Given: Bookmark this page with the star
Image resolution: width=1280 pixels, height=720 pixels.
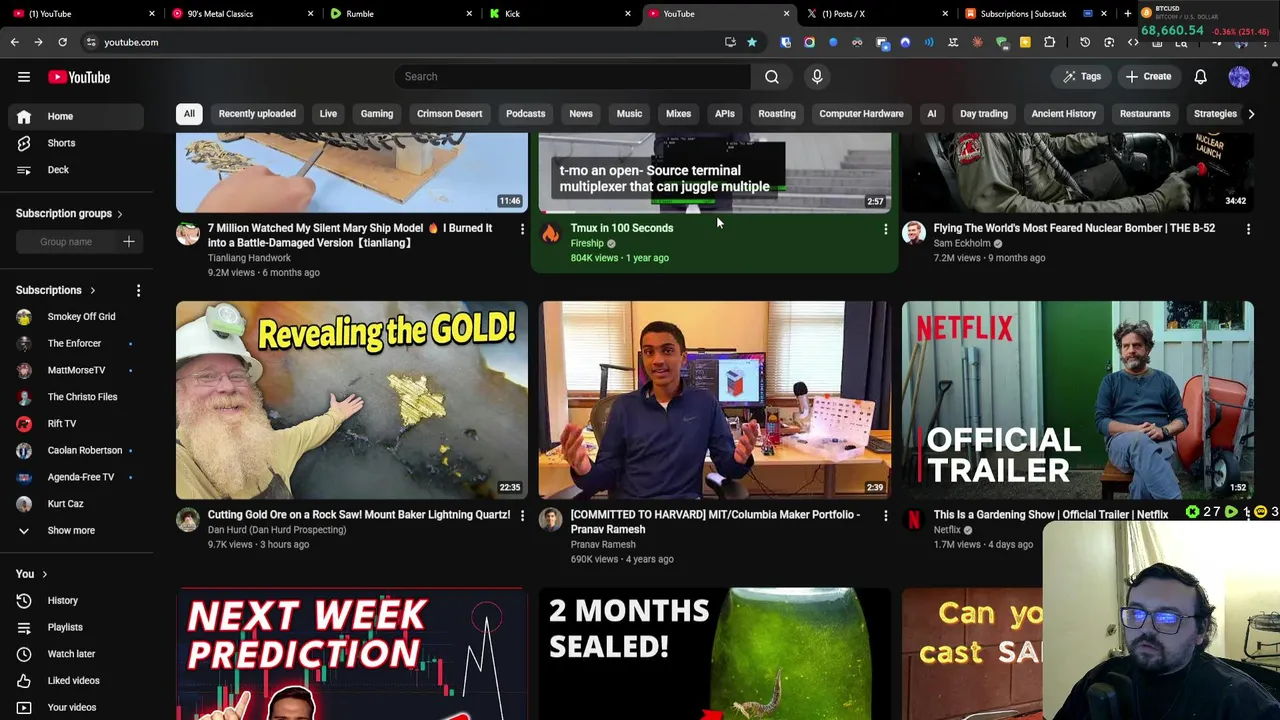Looking at the screenshot, I should click(752, 42).
